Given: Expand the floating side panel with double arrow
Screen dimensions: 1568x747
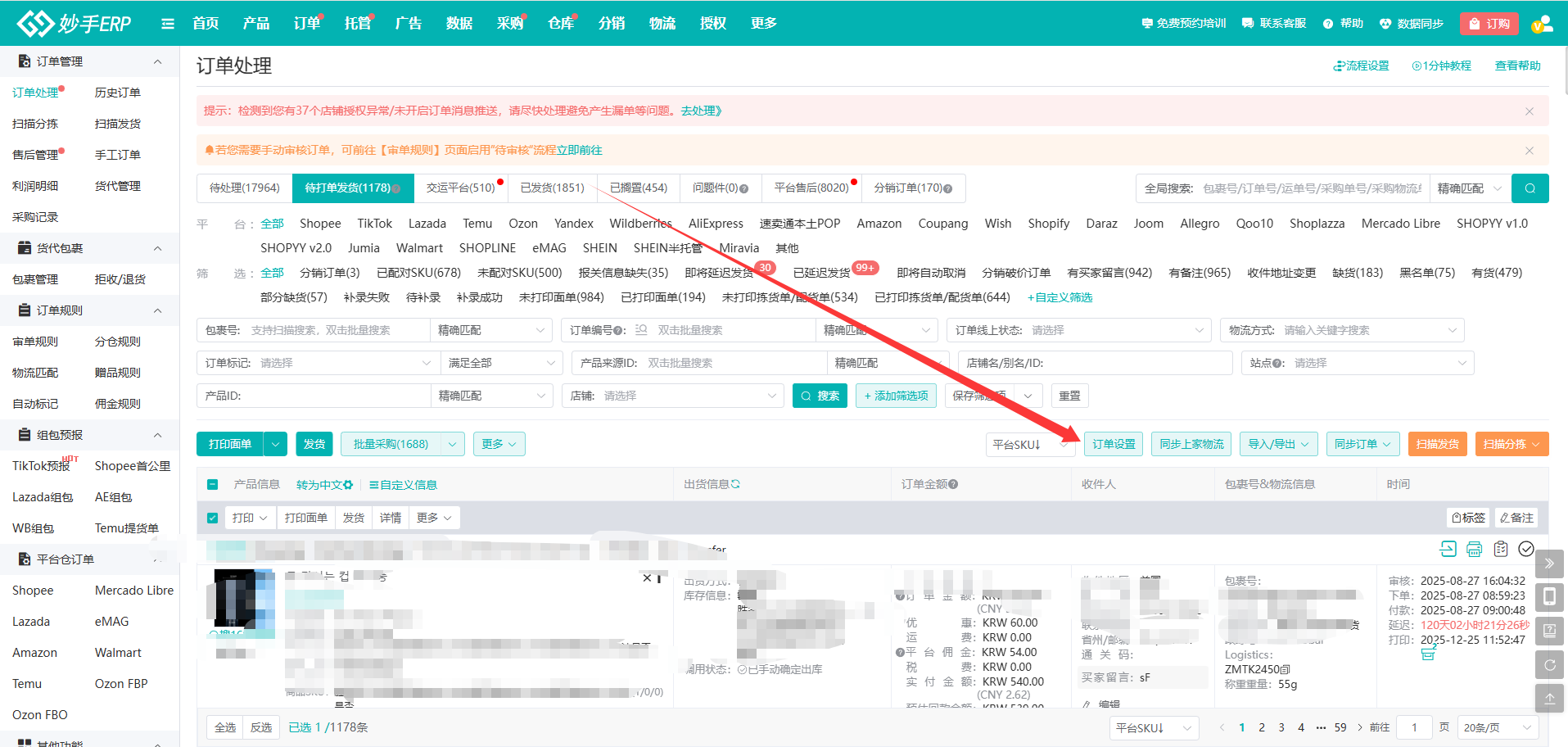Looking at the screenshot, I should tap(1549, 564).
